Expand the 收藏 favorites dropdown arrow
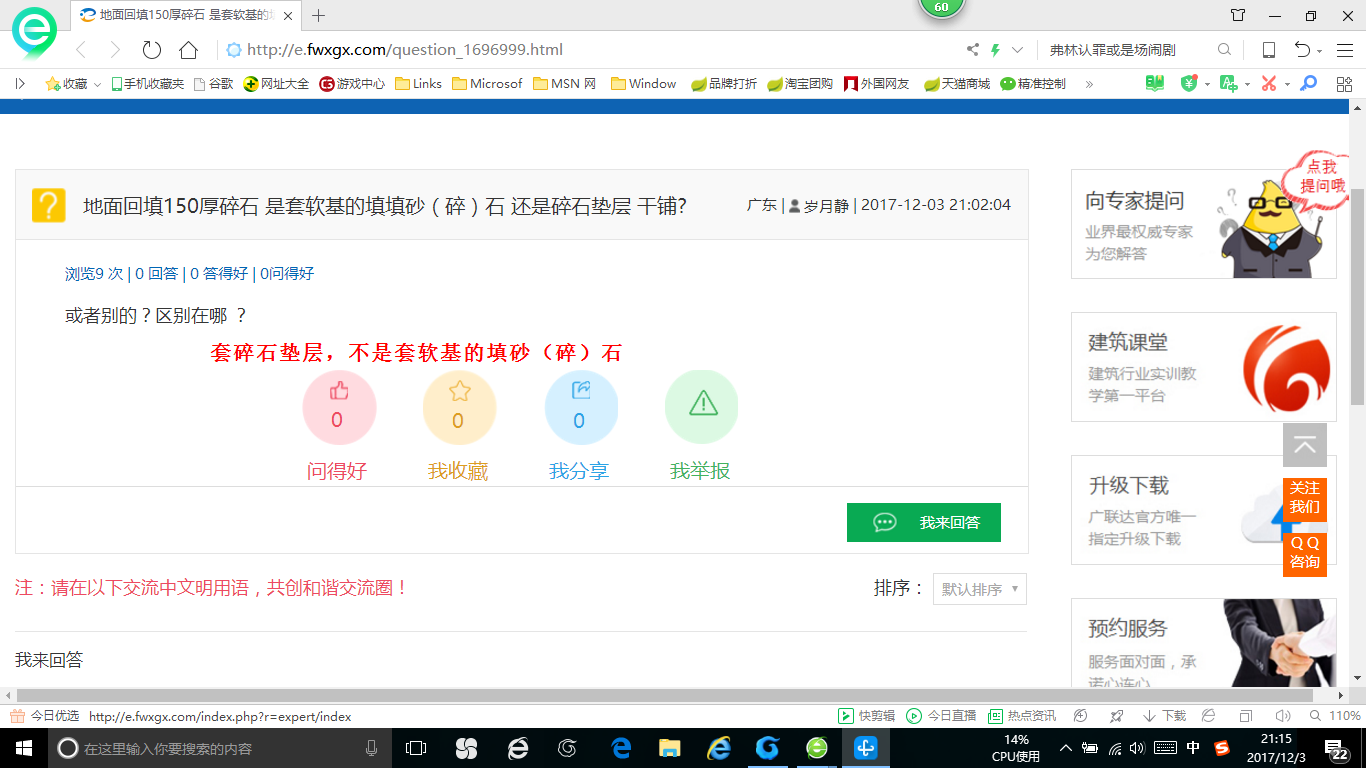 click(x=97, y=85)
